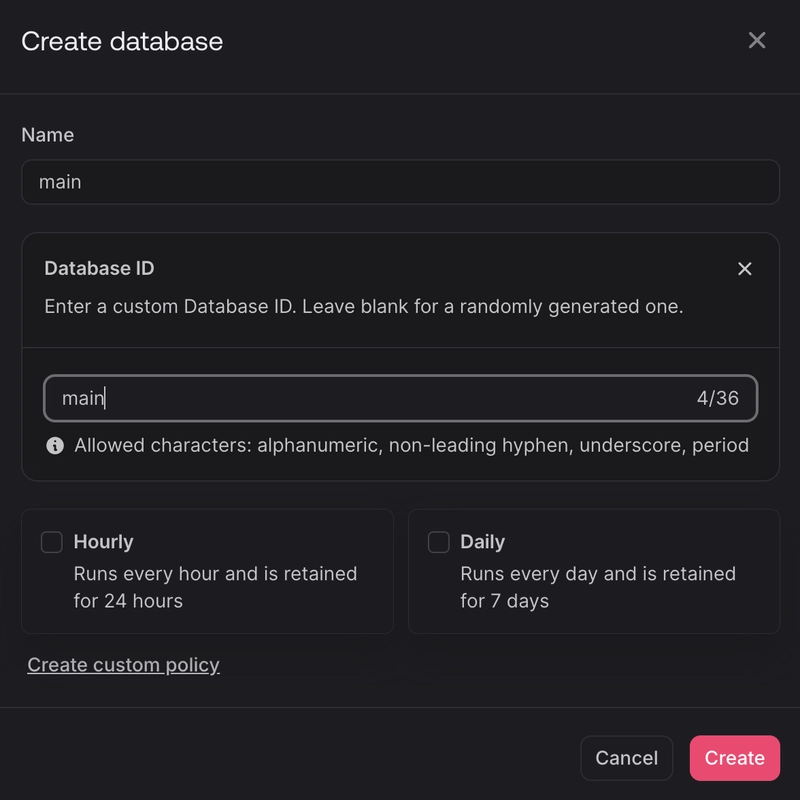Image resolution: width=800 pixels, height=800 pixels.
Task: Open the Create custom policy link
Action: (x=123, y=665)
